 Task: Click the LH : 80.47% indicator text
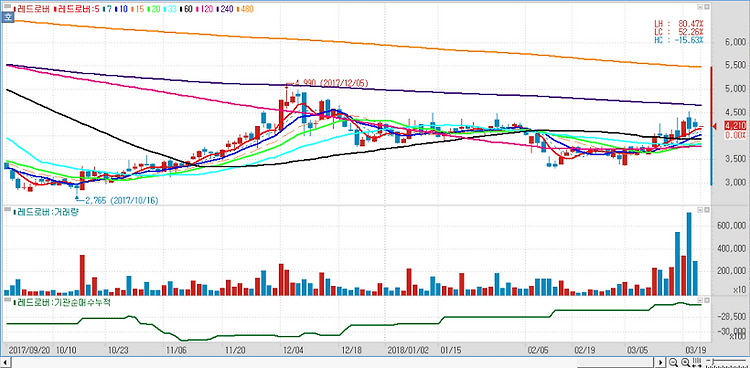click(679, 23)
